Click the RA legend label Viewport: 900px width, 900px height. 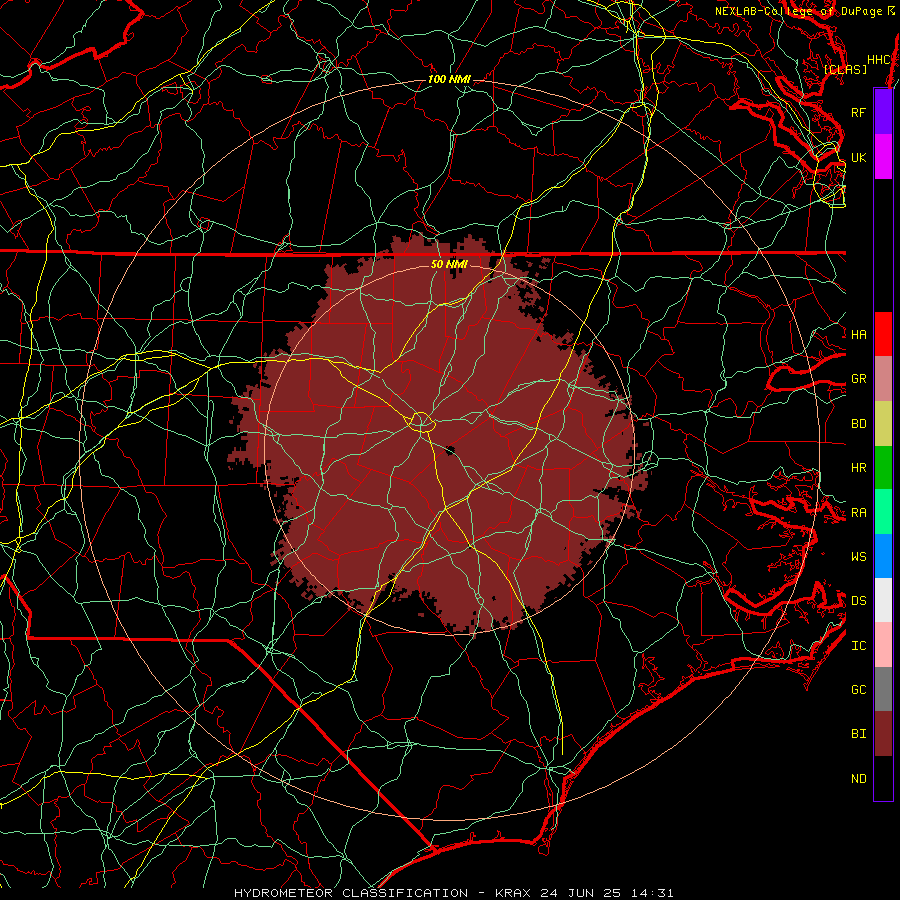pyautogui.click(x=858, y=513)
